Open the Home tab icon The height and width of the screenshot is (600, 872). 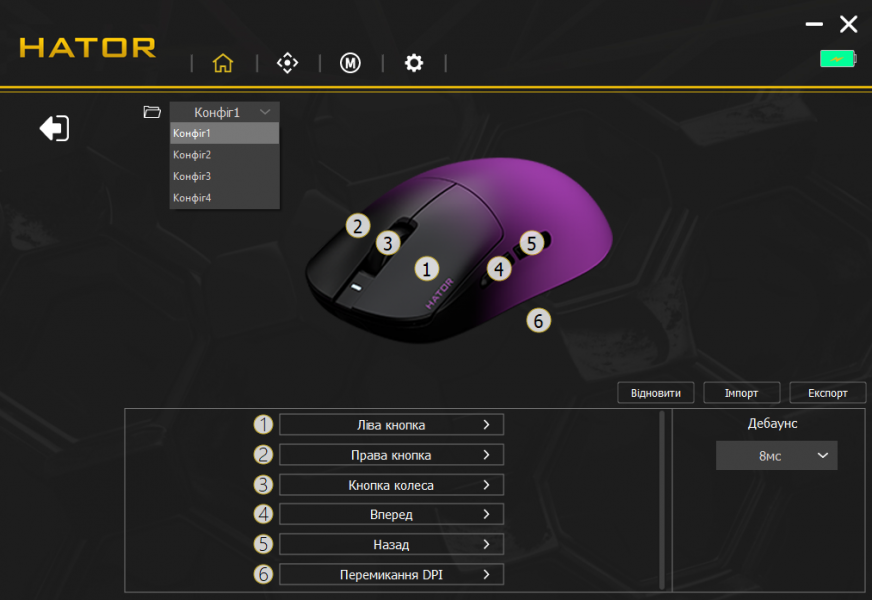coord(223,63)
